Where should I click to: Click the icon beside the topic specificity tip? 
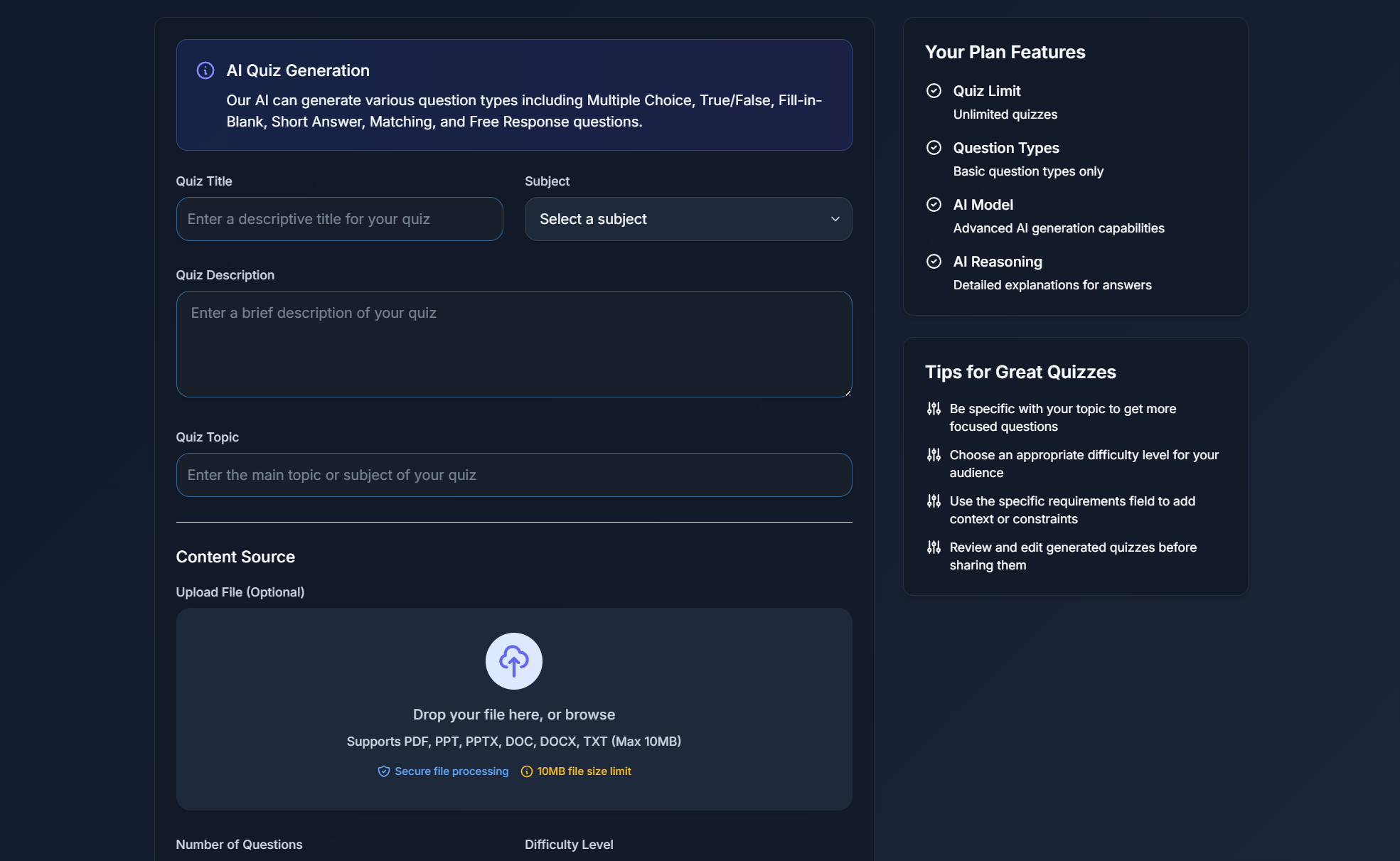tap(934, 409)
